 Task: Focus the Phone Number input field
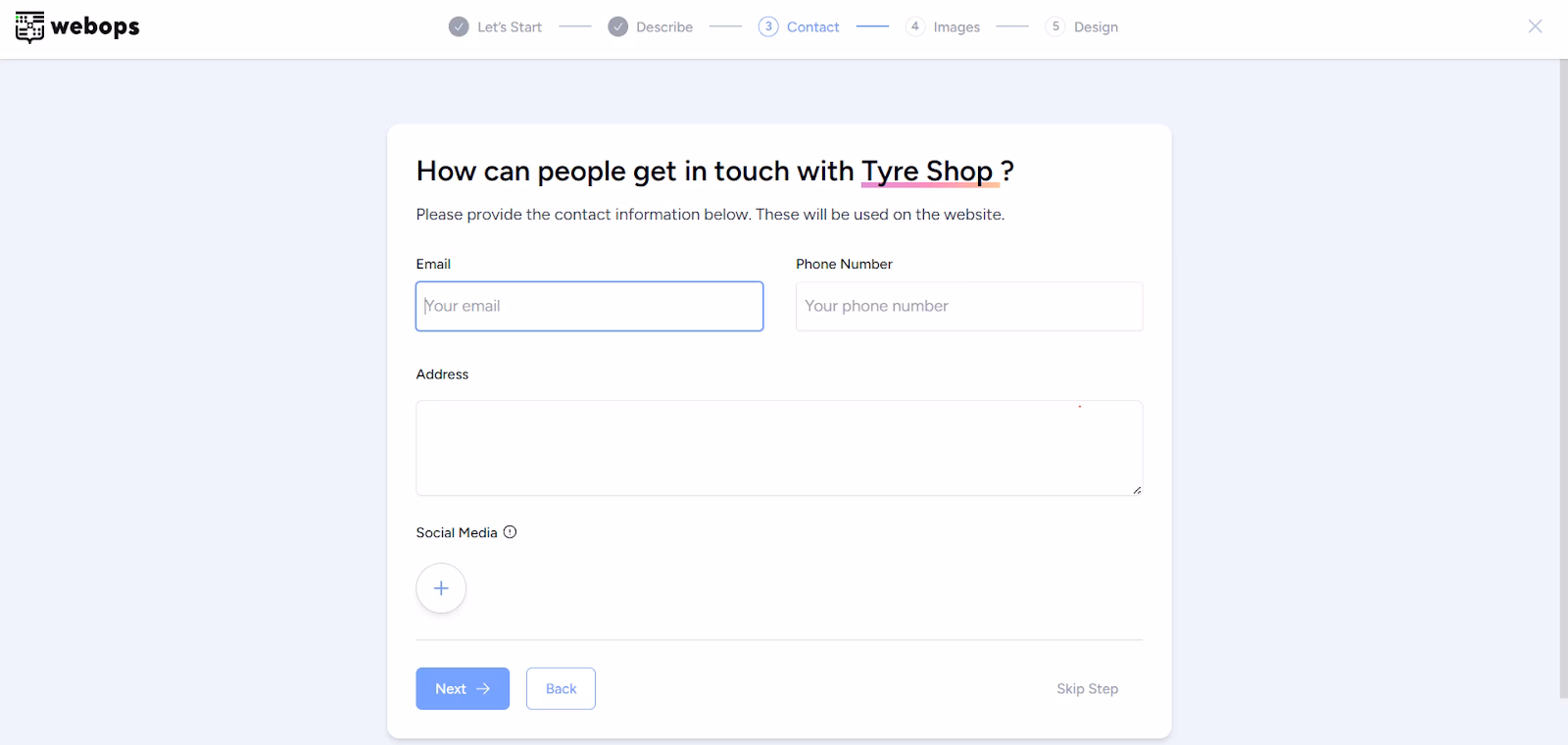(968, 306)
